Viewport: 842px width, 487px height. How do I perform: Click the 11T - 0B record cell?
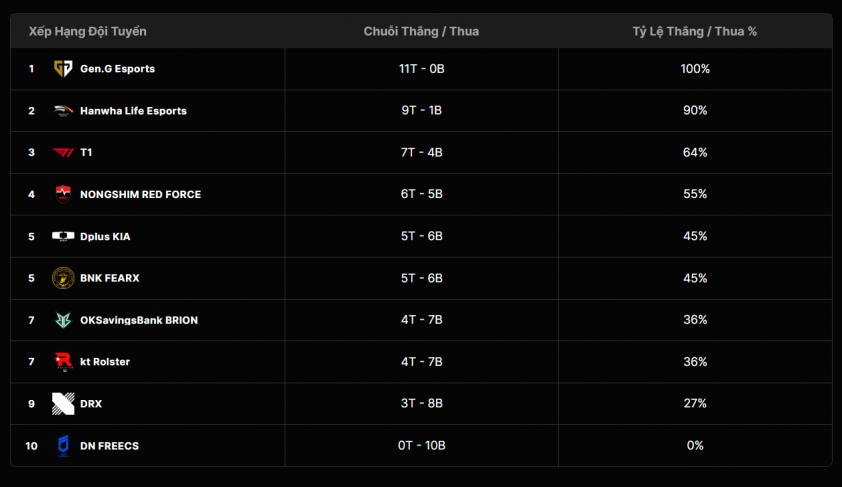tap(422, 69)
